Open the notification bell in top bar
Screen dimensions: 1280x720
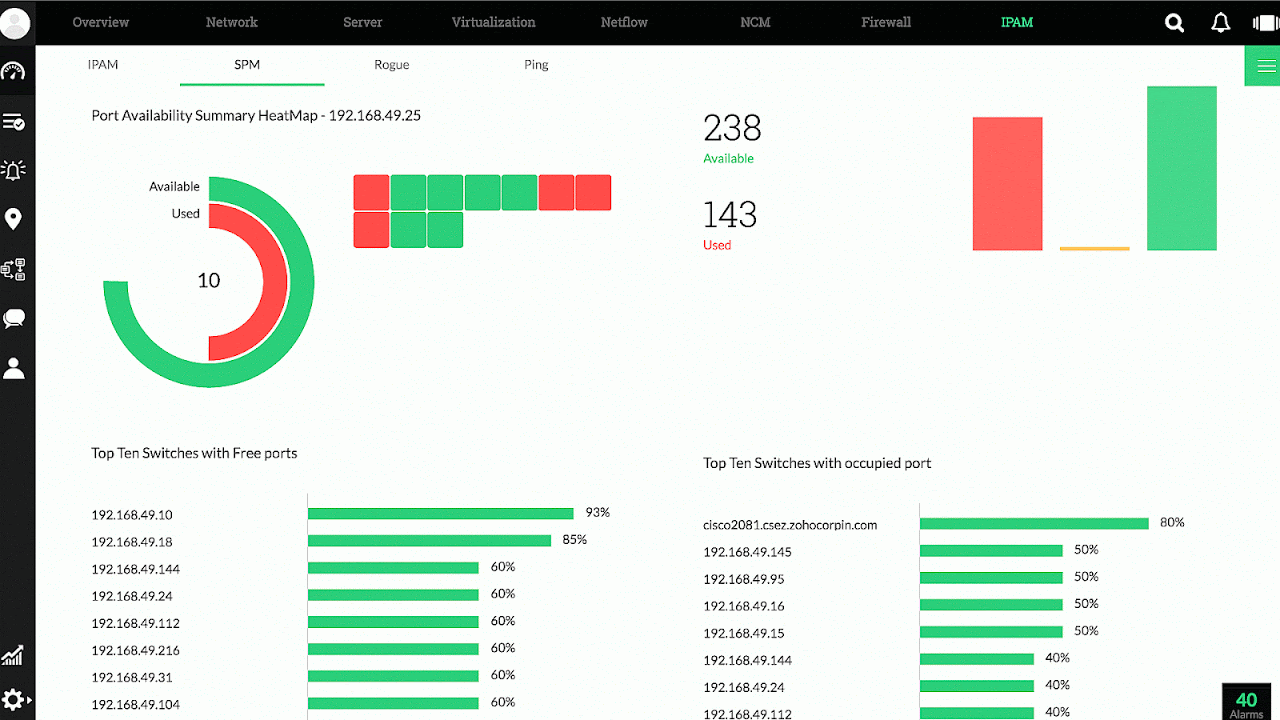tap(1220, 21)
